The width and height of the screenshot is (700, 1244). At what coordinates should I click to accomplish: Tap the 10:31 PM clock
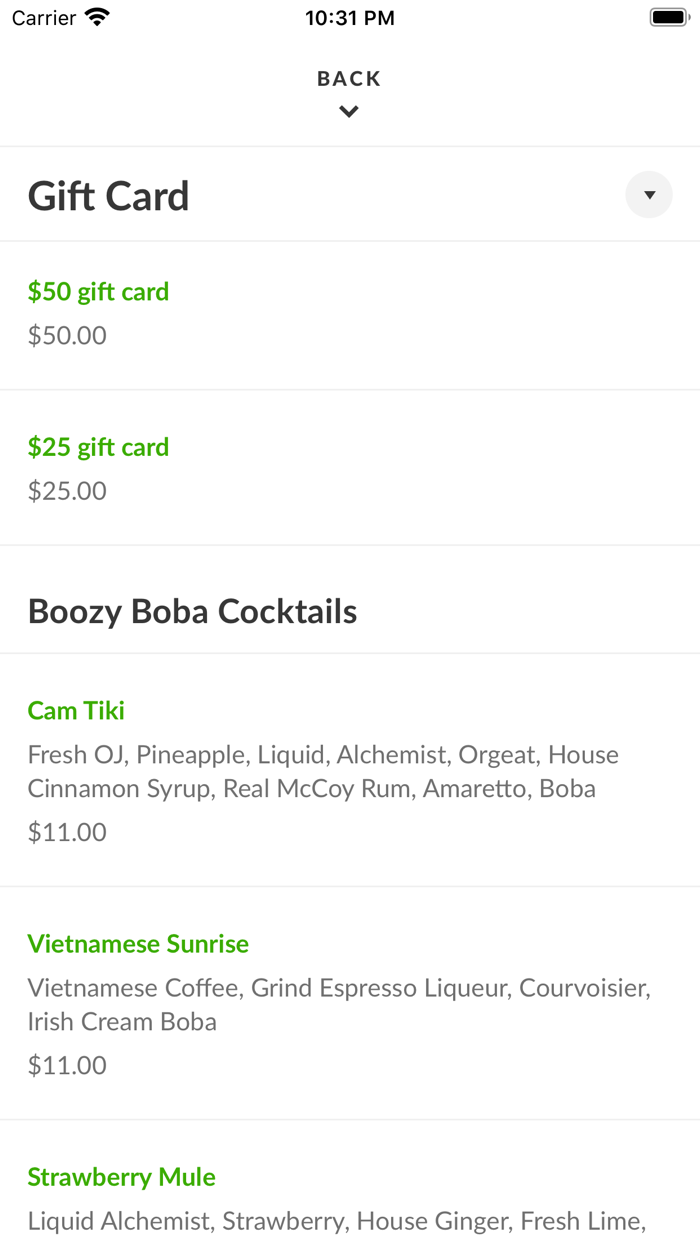pos(350,18)
